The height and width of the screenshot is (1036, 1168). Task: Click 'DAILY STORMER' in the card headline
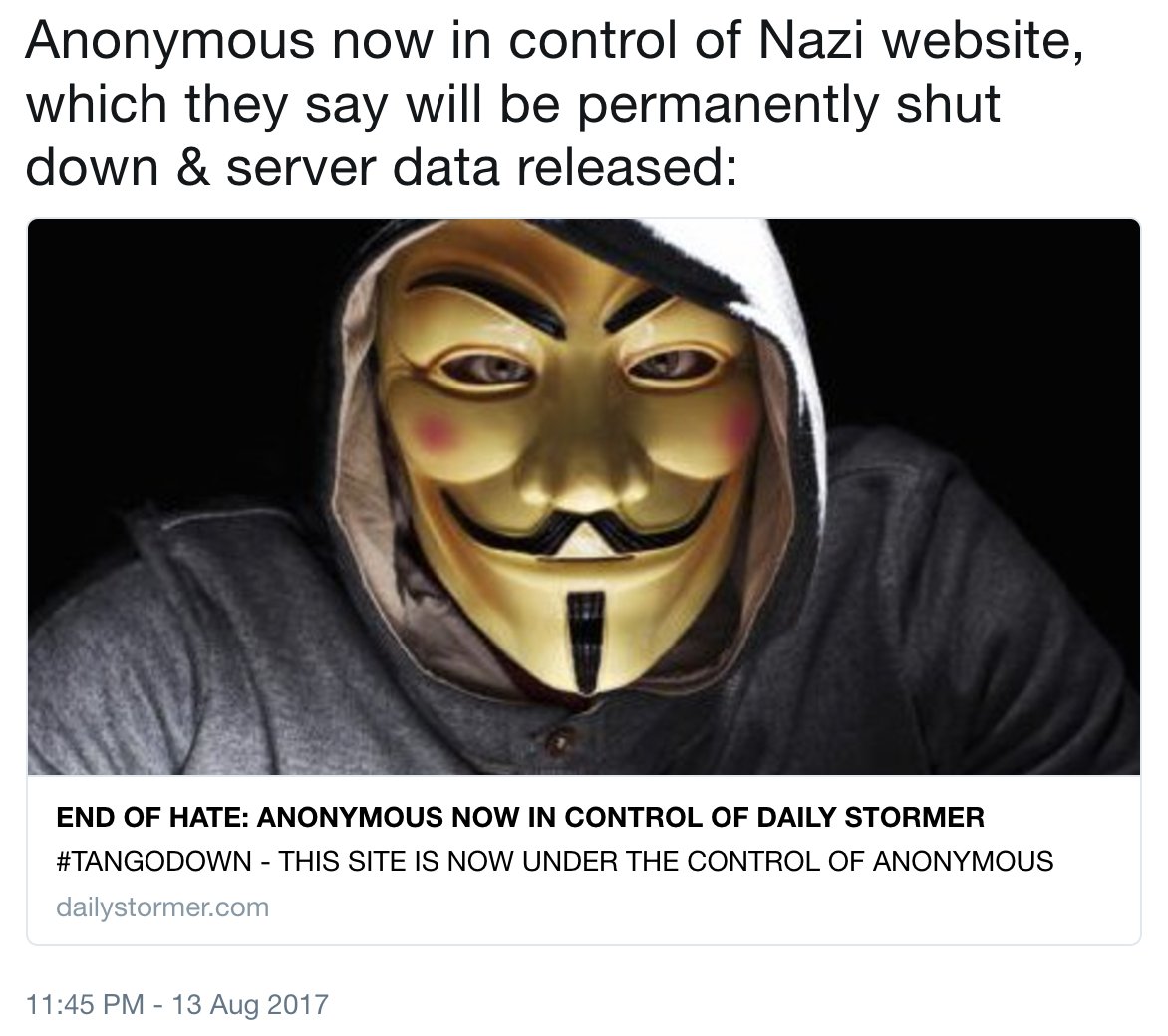pyautogui.click(x=871, y=817)
